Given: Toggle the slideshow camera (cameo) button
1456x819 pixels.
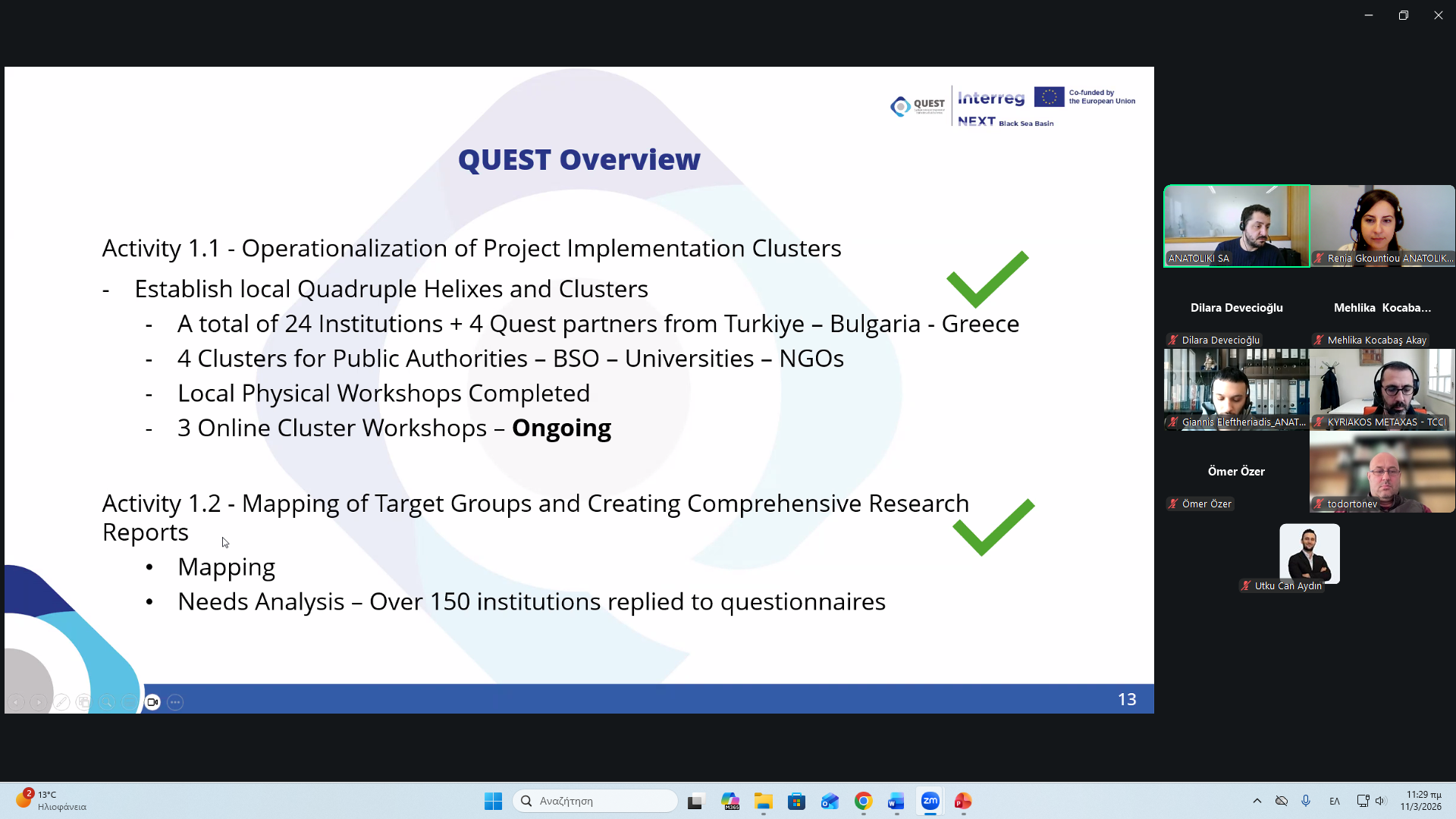Looking at the screenshot, I should point(152,702).
